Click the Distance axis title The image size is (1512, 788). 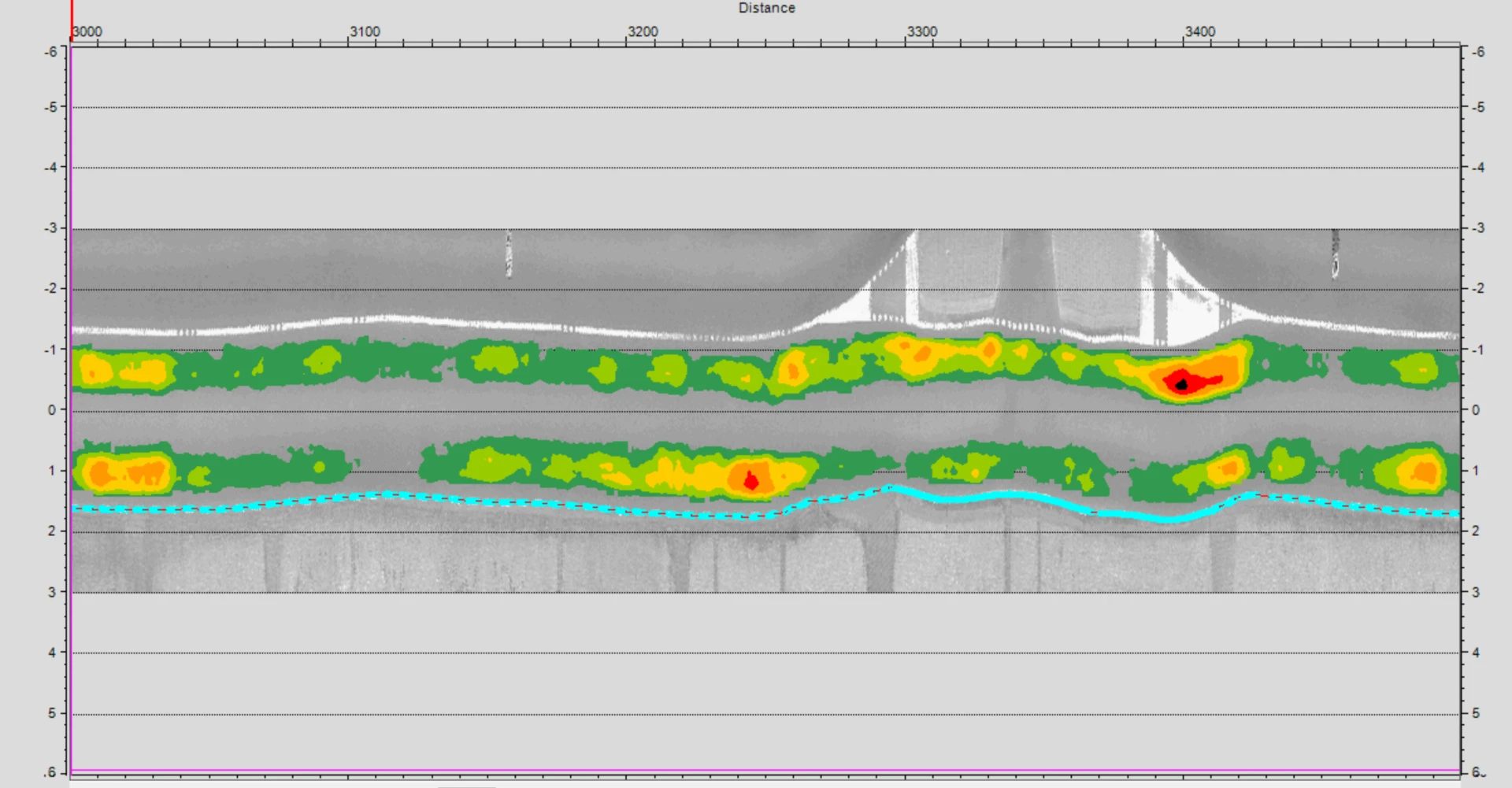766,8
